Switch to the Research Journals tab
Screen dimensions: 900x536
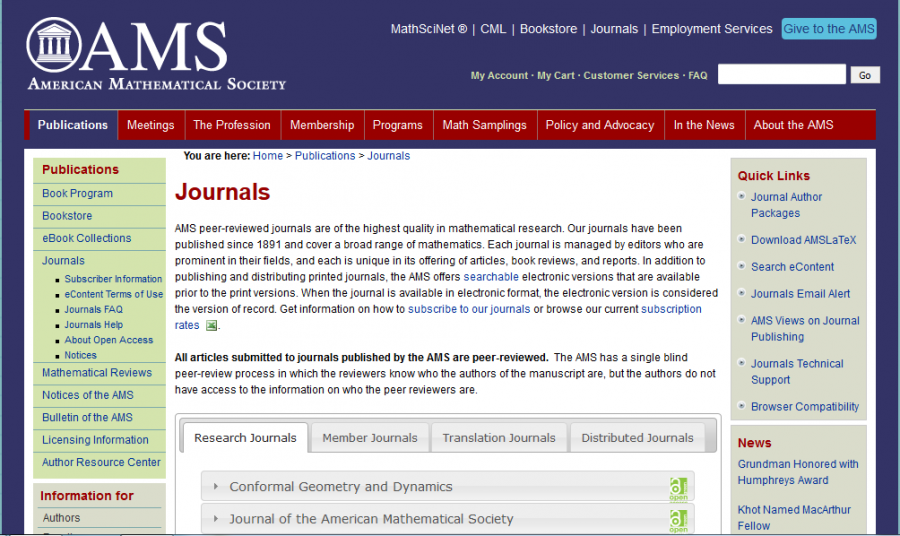pos(245,438)
